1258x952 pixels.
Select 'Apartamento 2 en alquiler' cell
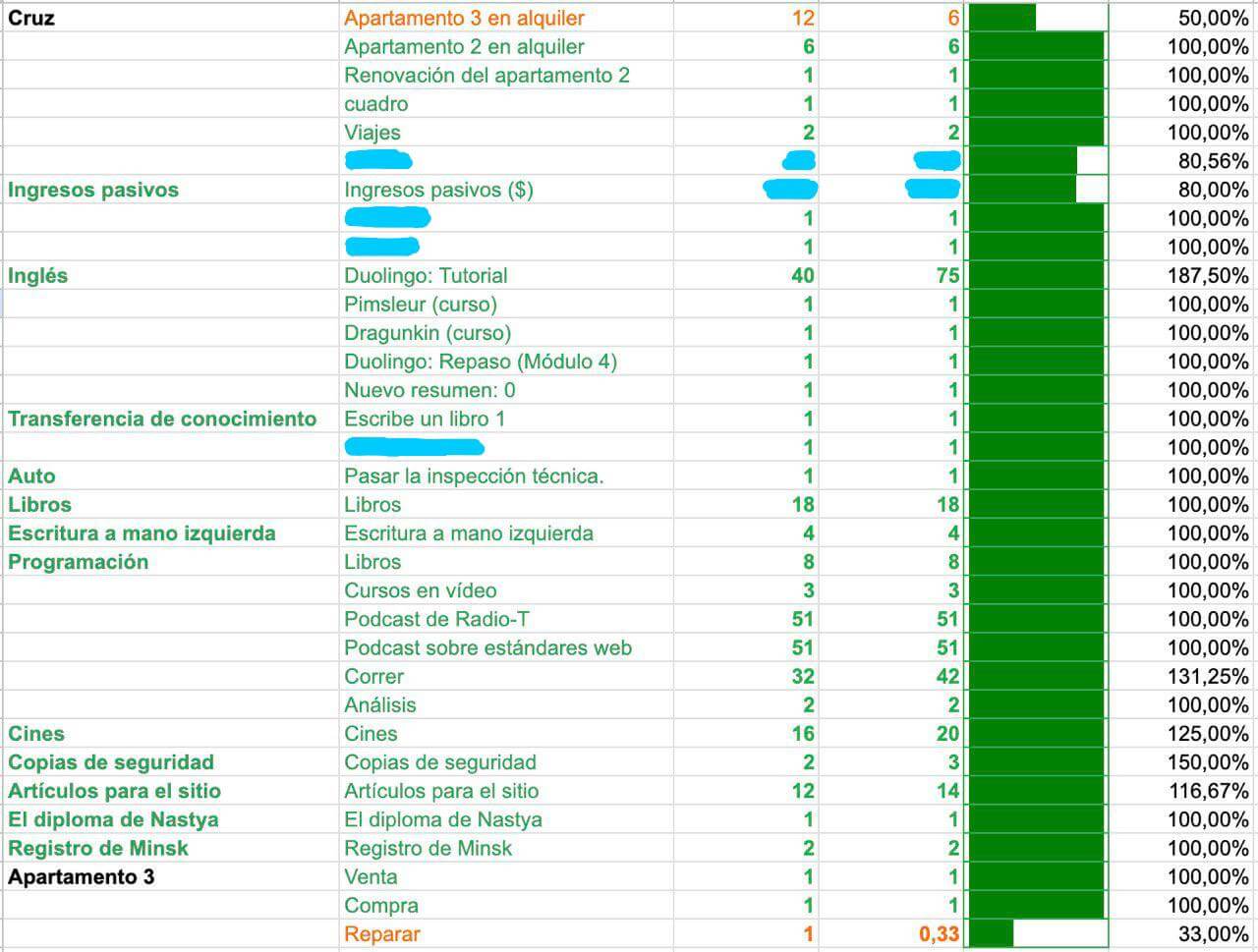(x=506, y=46)
